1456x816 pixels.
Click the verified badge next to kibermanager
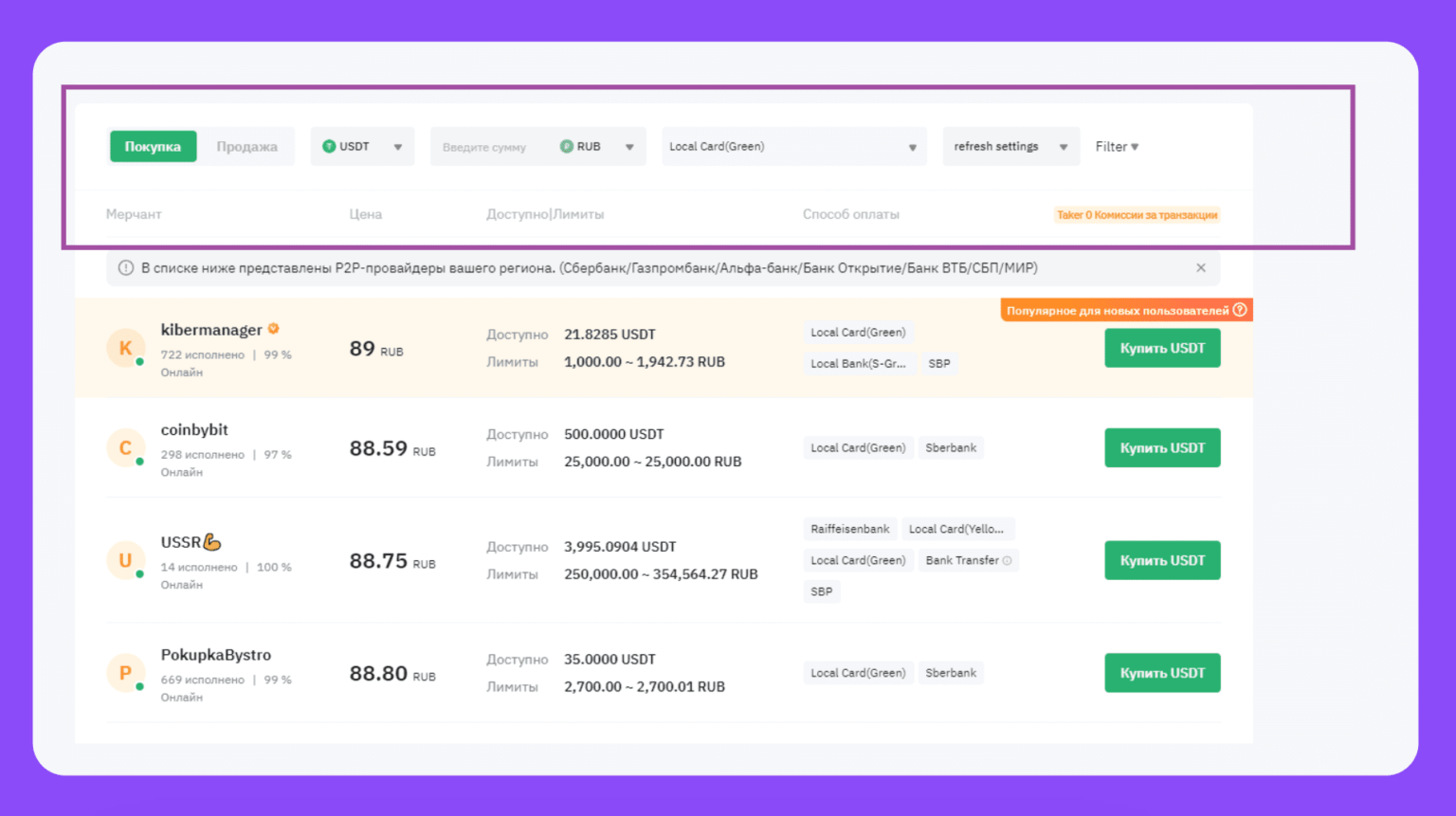click(x=274, y=328)
